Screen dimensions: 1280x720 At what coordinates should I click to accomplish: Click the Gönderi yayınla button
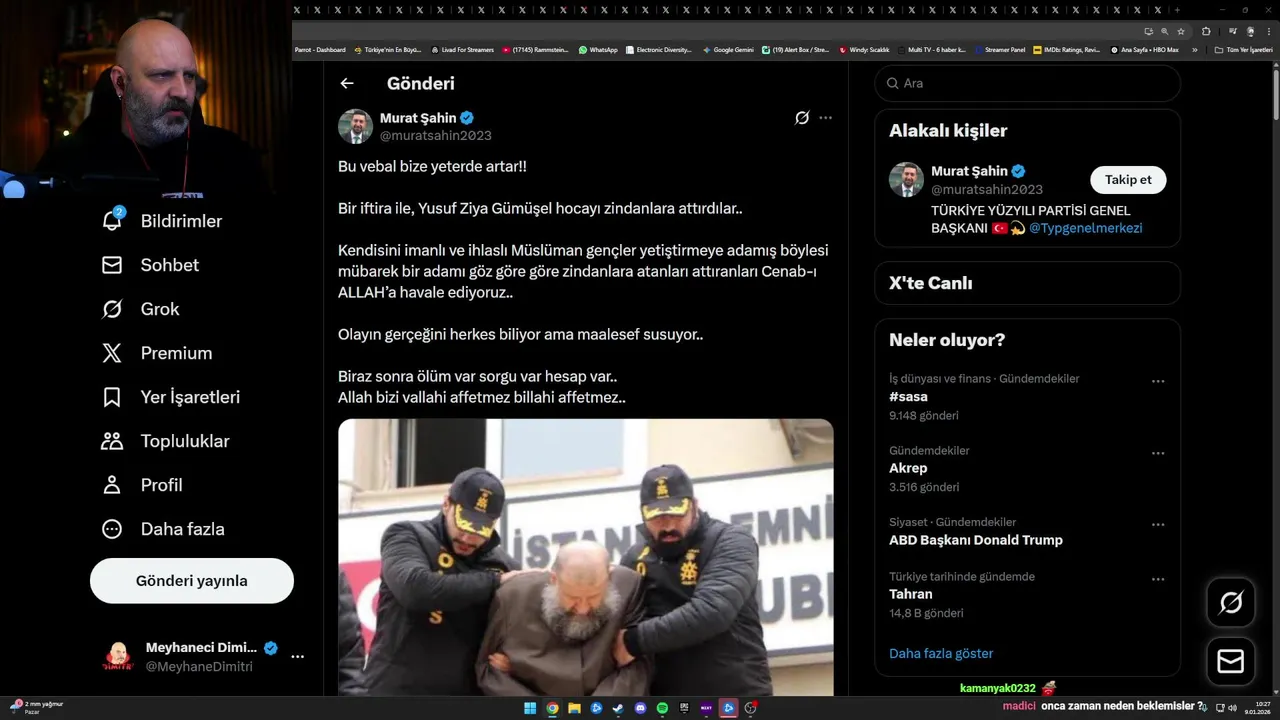coord(192,581)
